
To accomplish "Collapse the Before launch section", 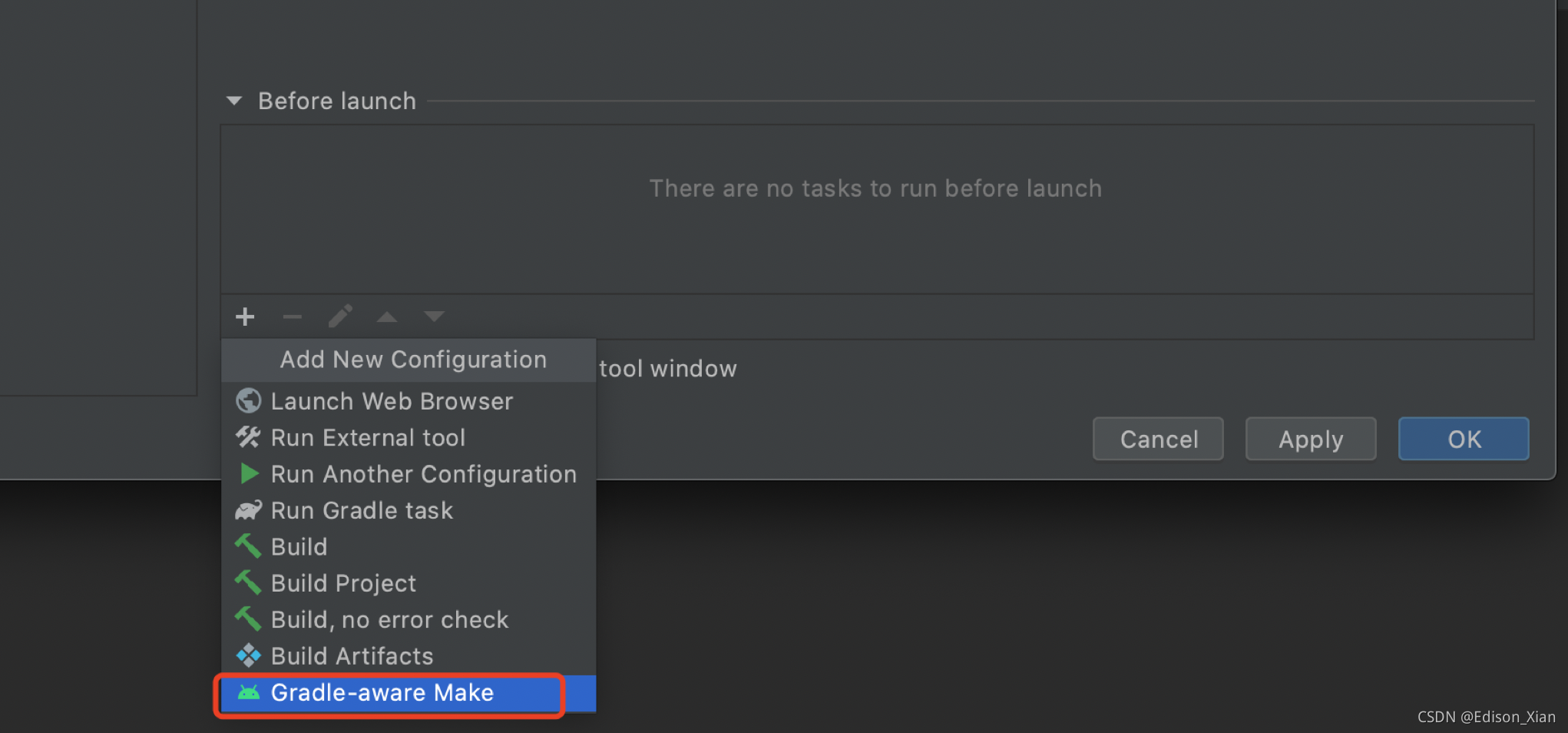I will (233, 101).
